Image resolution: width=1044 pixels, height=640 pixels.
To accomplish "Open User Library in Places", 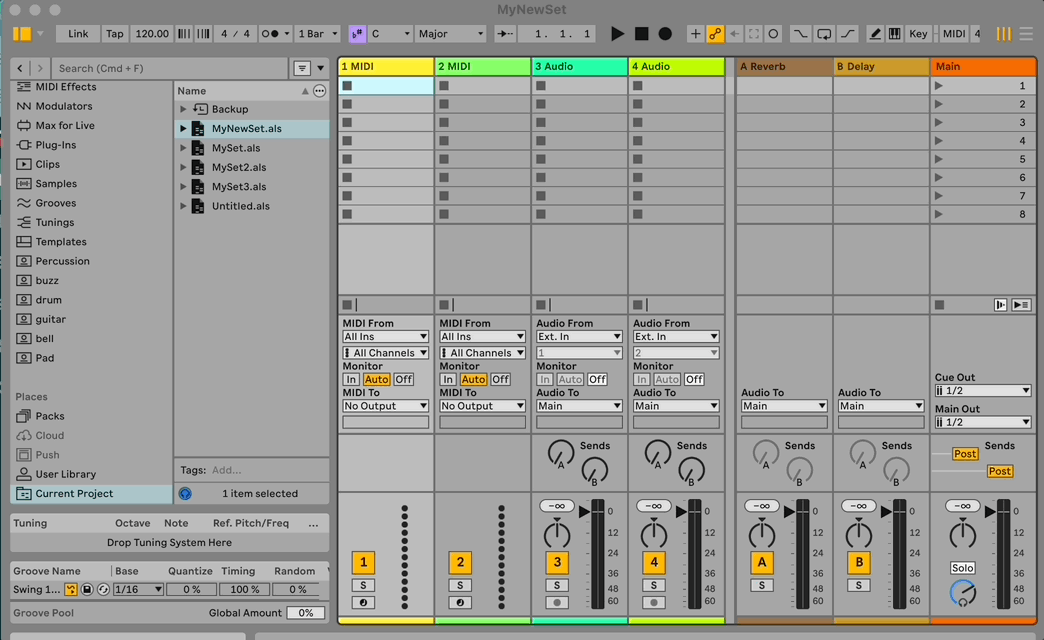I will (x=65, y=474).
